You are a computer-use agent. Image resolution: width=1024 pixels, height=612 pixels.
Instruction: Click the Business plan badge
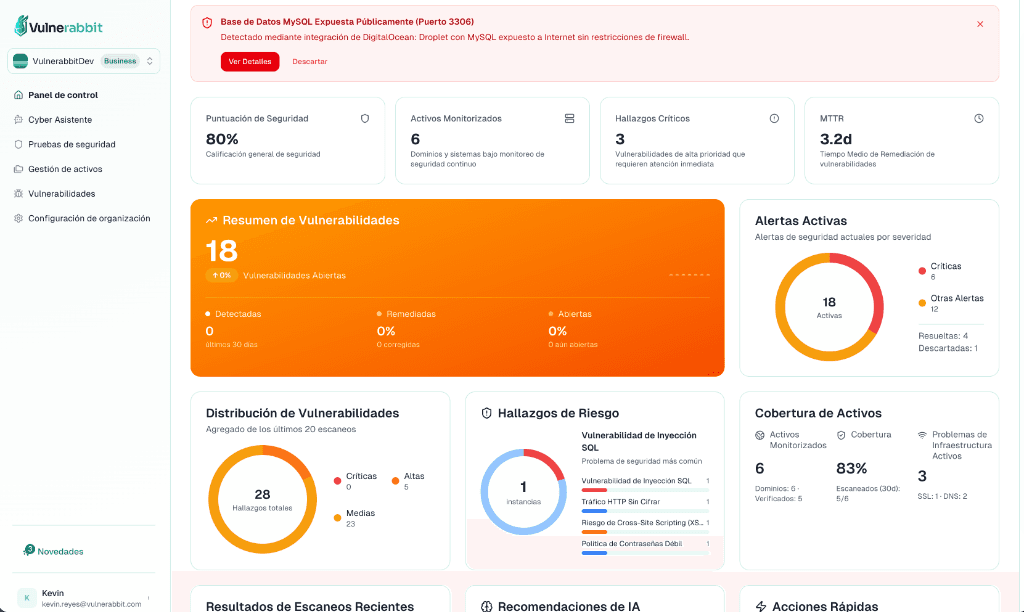[x=120, y=61]
